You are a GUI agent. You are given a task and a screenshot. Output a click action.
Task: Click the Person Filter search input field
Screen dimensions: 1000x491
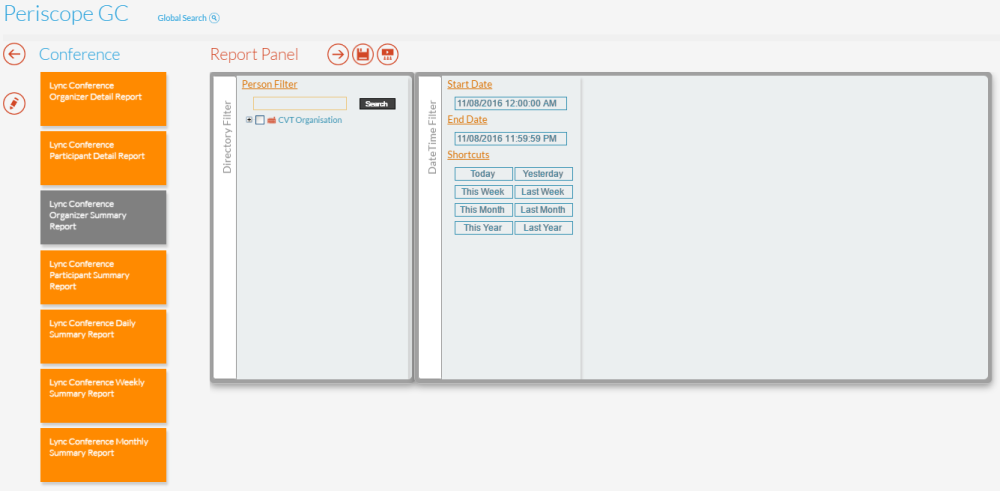pos(300,103)
